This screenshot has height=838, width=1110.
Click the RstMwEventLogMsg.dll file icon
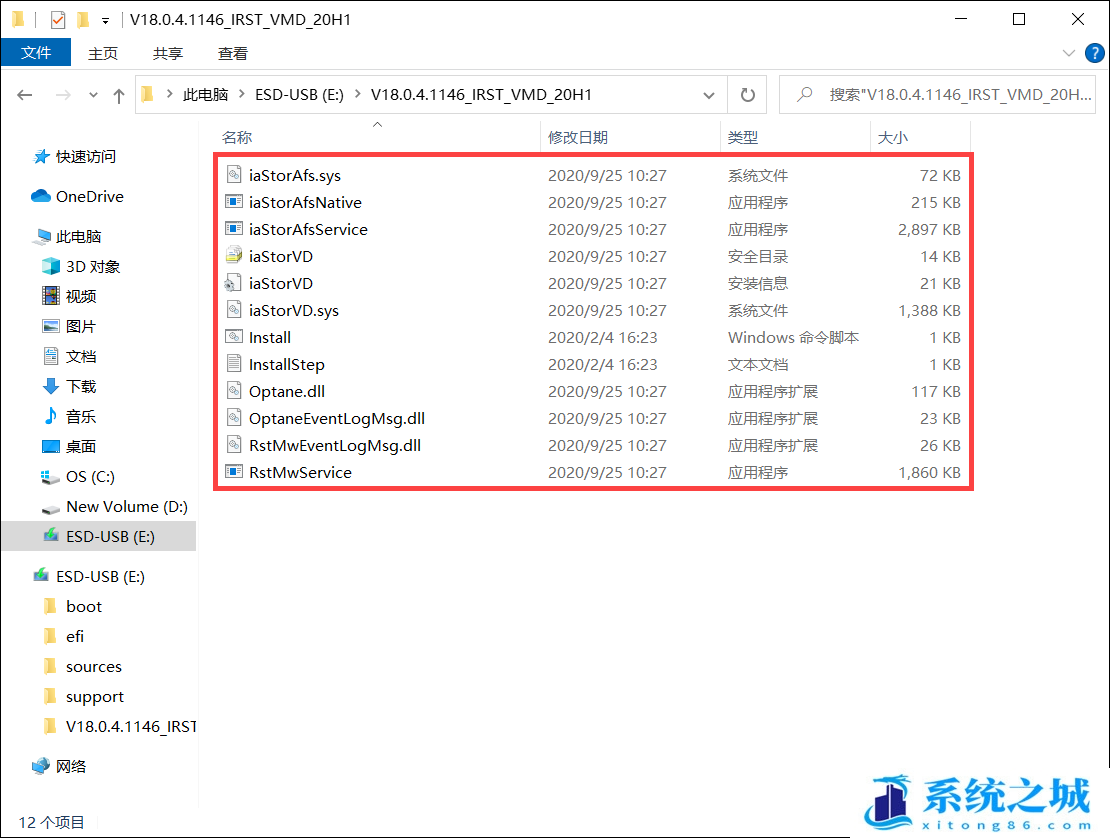[234, 444]
